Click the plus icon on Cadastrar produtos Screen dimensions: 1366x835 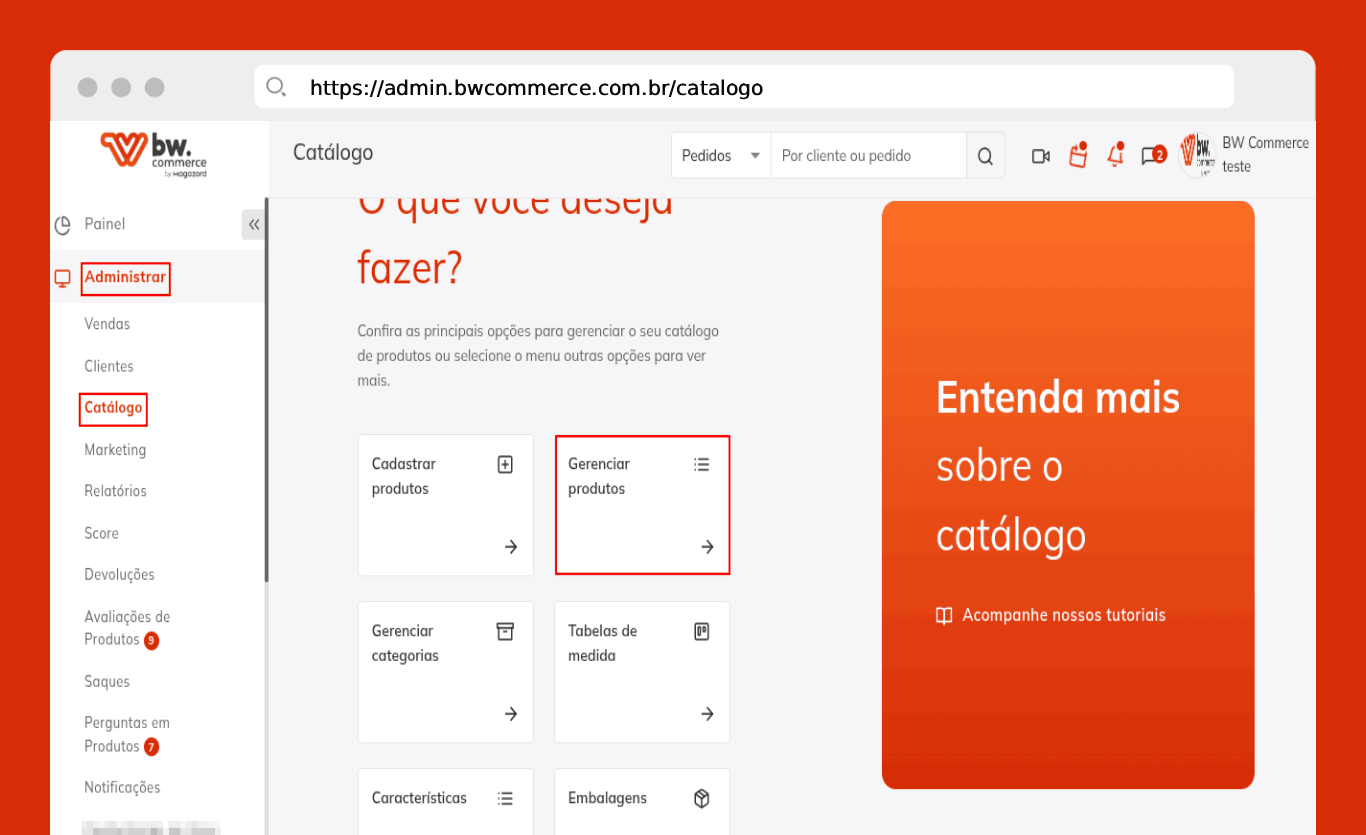pos(505,464)
